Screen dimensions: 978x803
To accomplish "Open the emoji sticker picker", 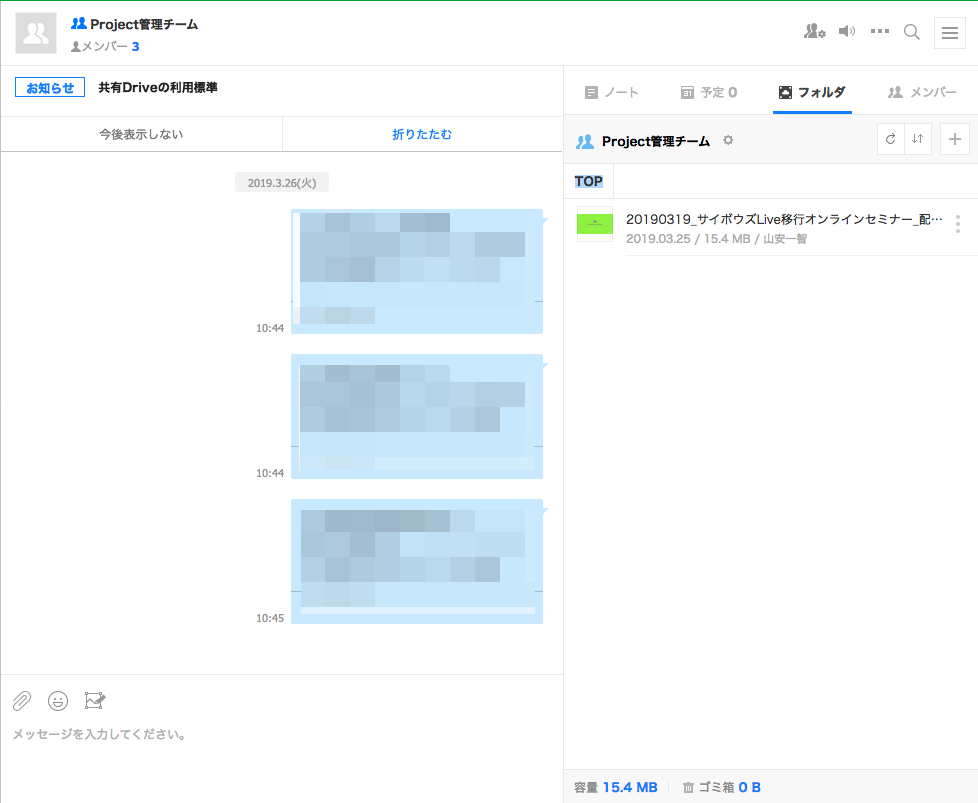I will click(58, 701).
